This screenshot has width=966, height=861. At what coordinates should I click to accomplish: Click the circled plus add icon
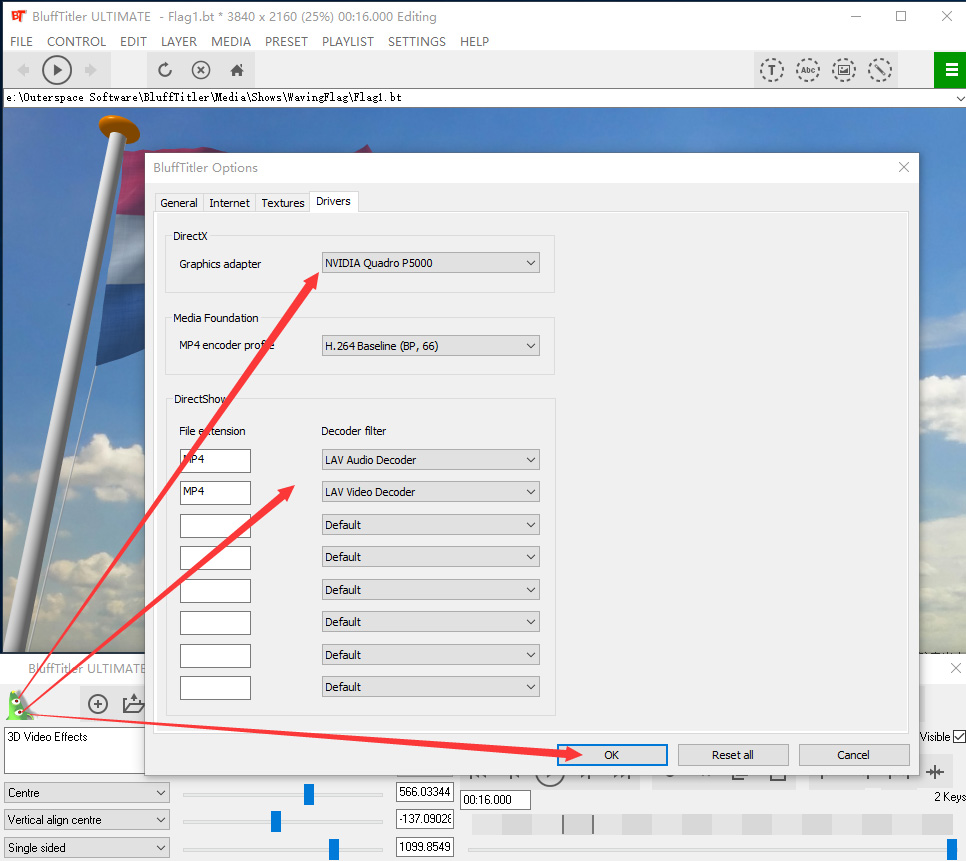(98, 703)
